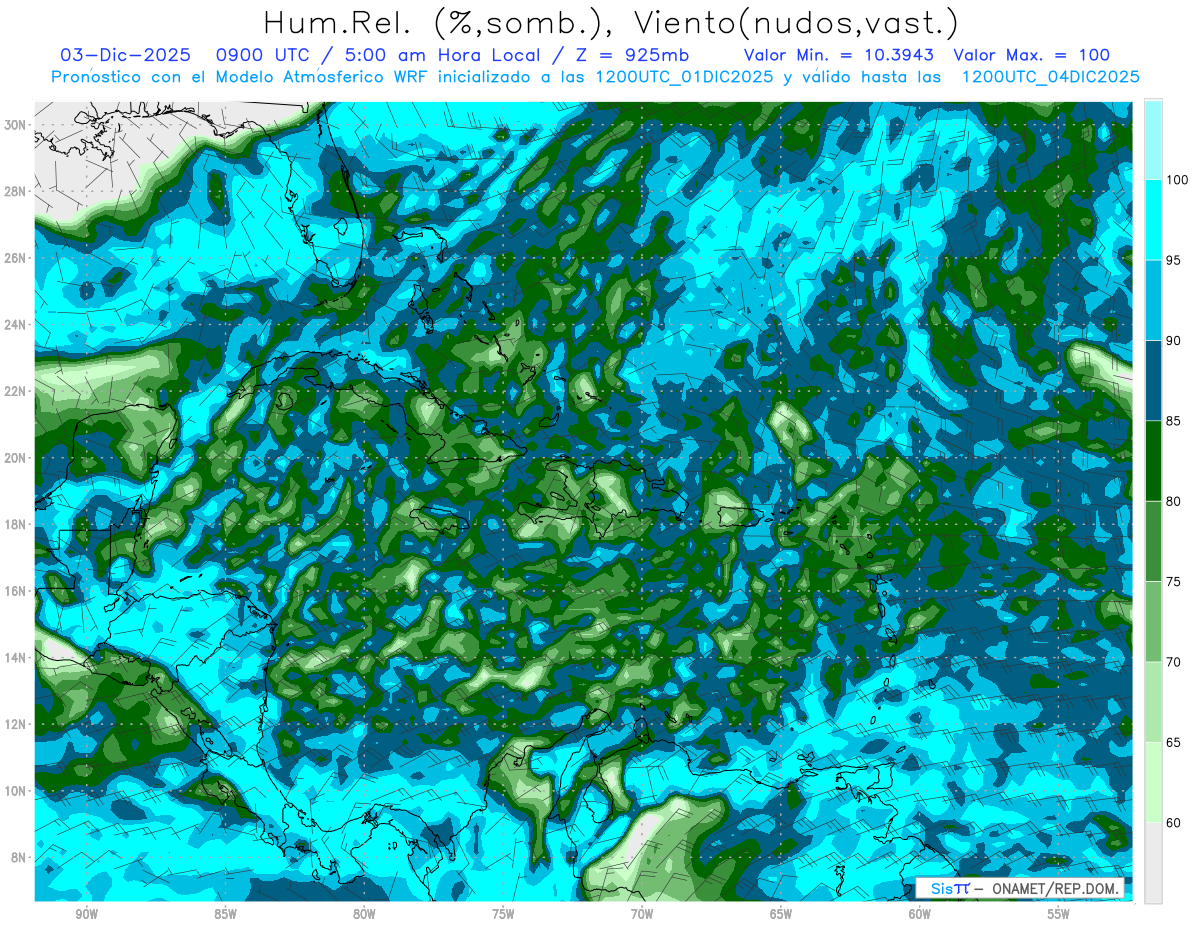The height and width of the screenshot is (927, 1200).
Task: Click the 30N latitude label
Action: tap(16, 124)
